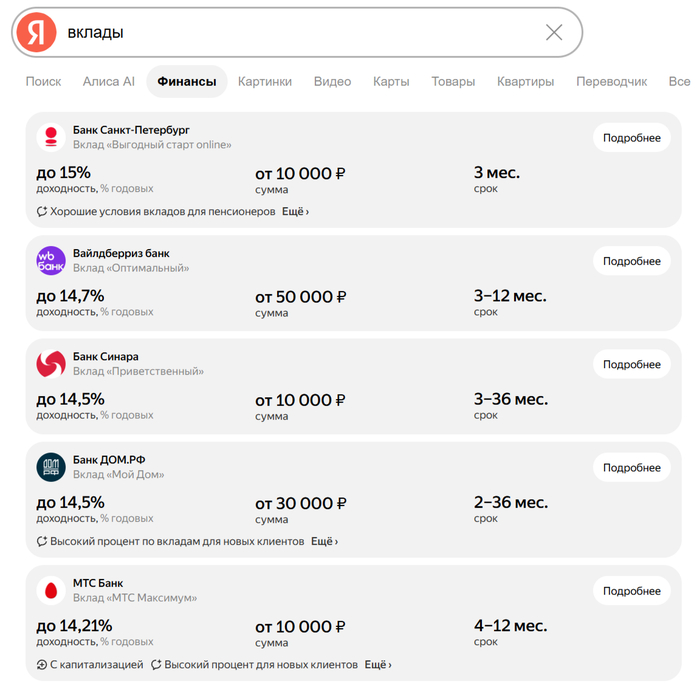Go to the Видео tab
Viewport: 700px width, 684px height.
tap(332, 81)
